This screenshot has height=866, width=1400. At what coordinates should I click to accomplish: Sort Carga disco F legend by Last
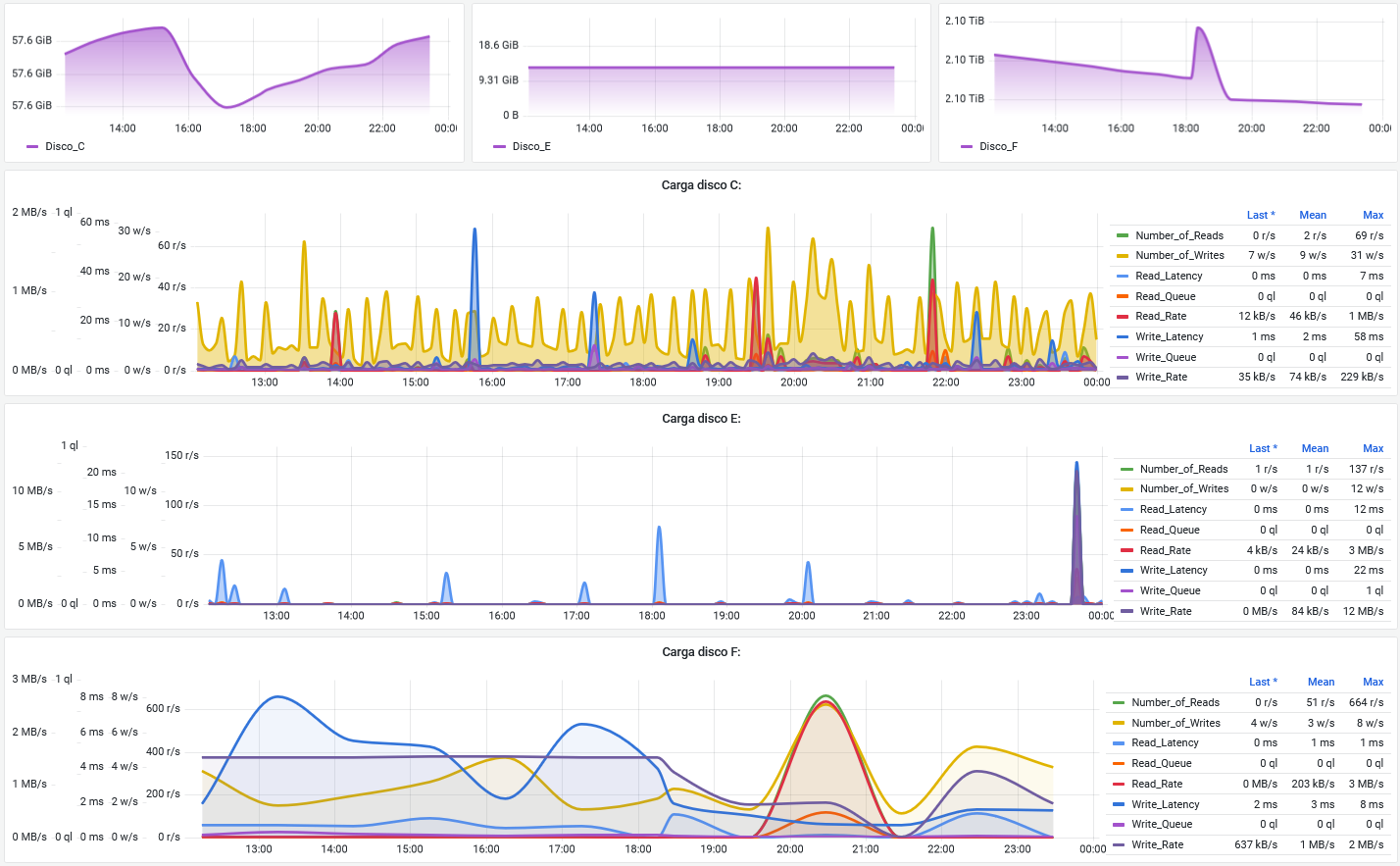coord(1263,683)
